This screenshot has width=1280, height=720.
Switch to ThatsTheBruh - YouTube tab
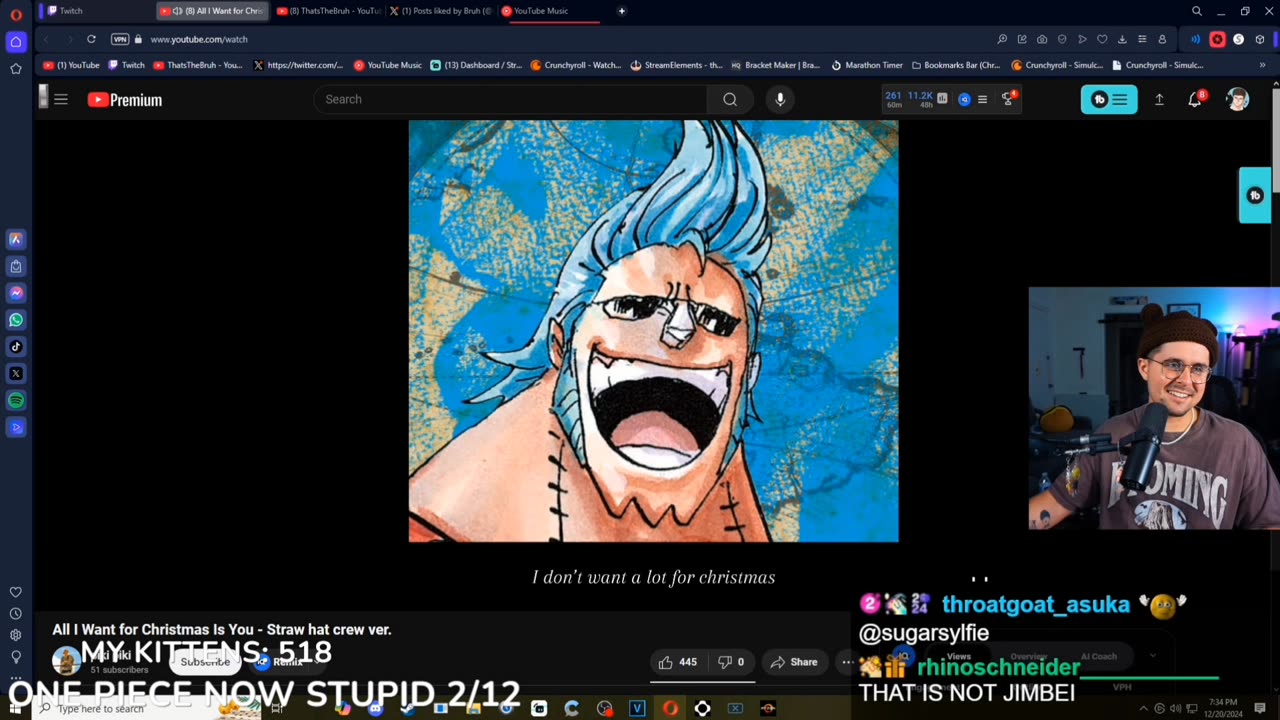pos(327,11)
